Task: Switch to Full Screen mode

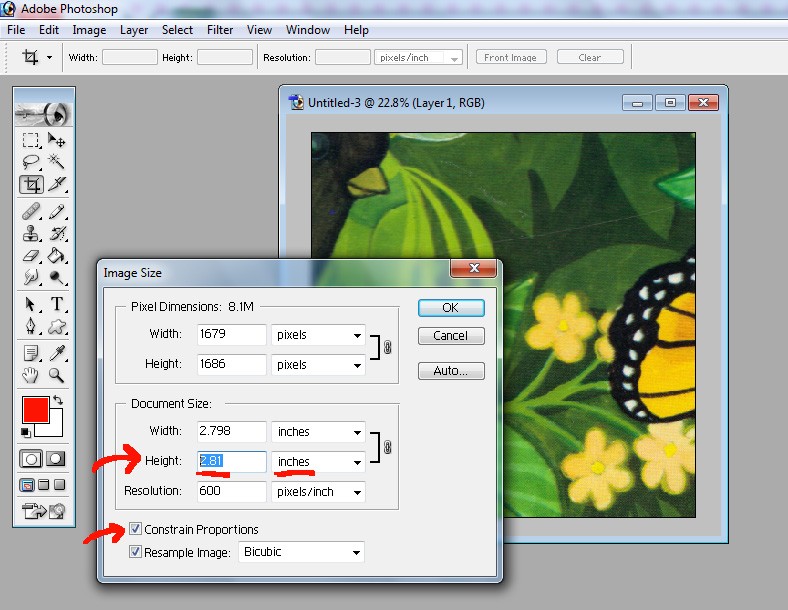Action: click(60, 485)
